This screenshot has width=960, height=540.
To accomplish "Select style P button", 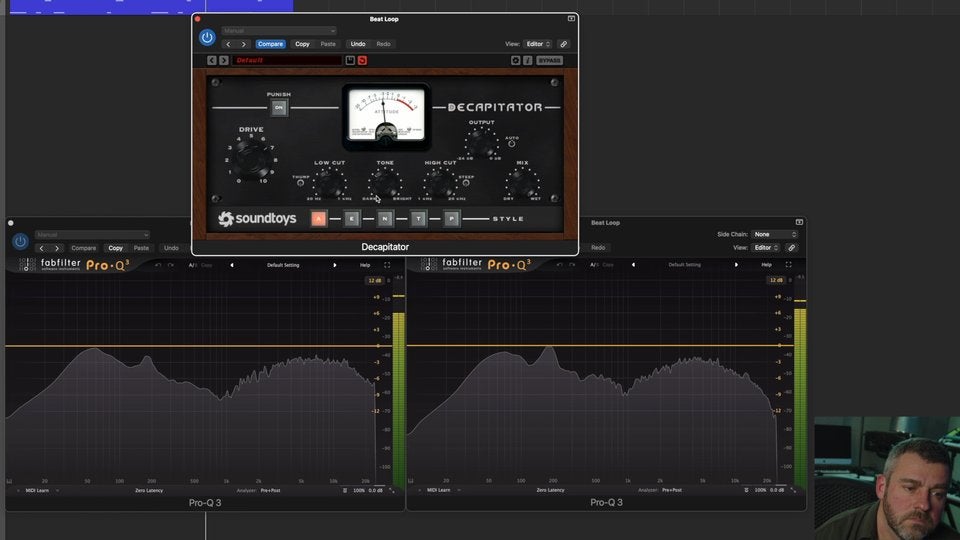I will [x=451, y=219].
